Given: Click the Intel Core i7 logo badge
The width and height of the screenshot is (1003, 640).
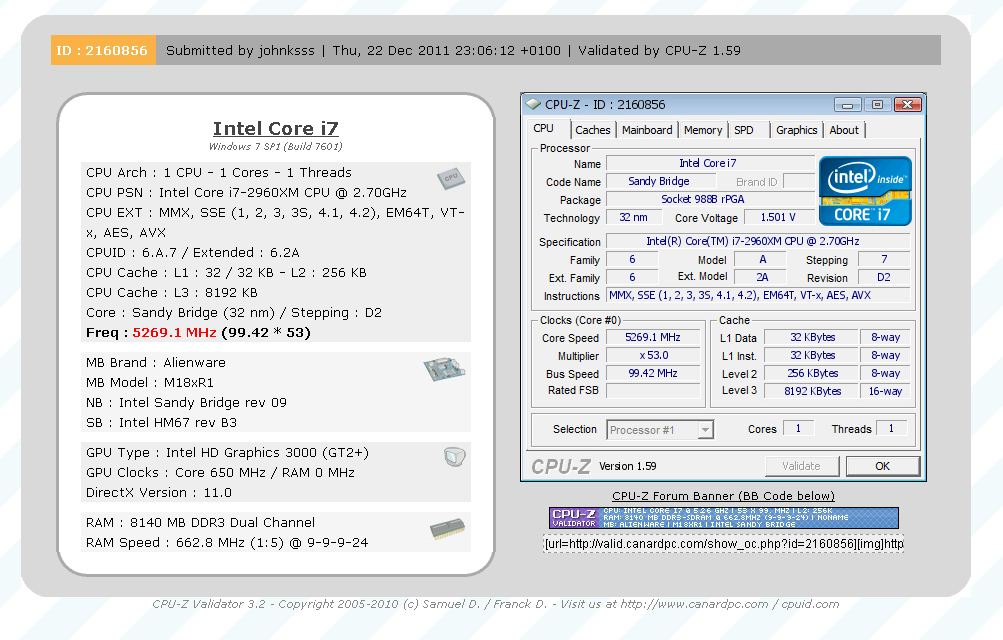Looking at the screenshot, I should 865,191.
